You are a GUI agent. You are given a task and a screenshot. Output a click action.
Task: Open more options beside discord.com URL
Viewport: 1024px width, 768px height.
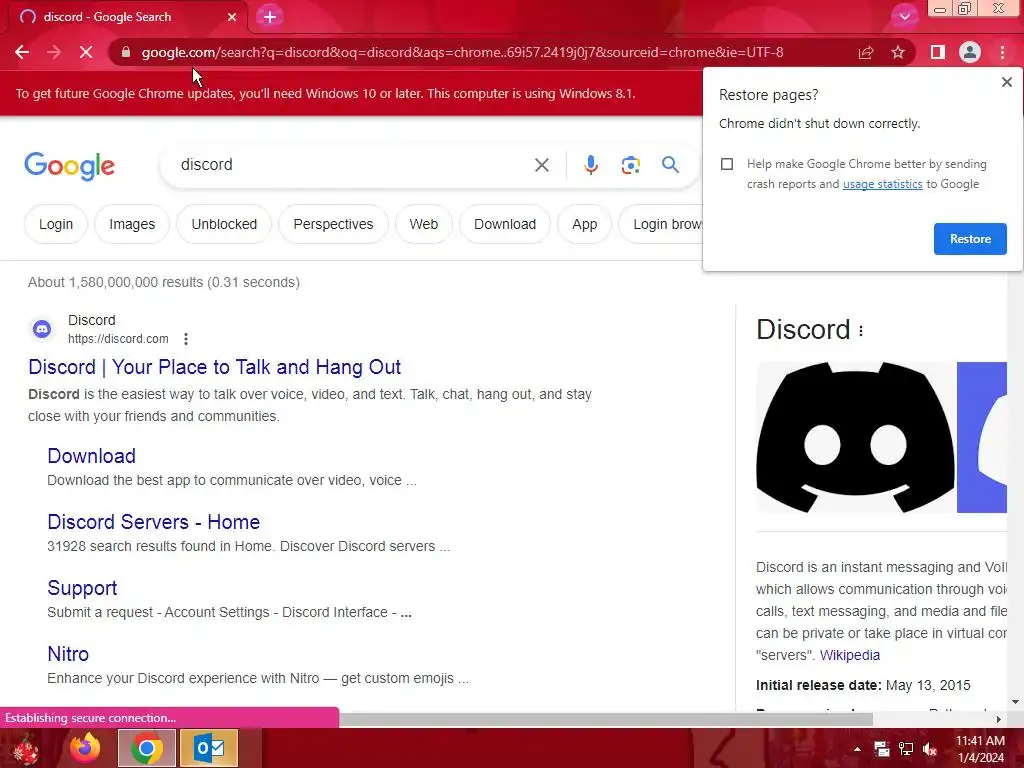pyautogui.click(x=186, y=339)
